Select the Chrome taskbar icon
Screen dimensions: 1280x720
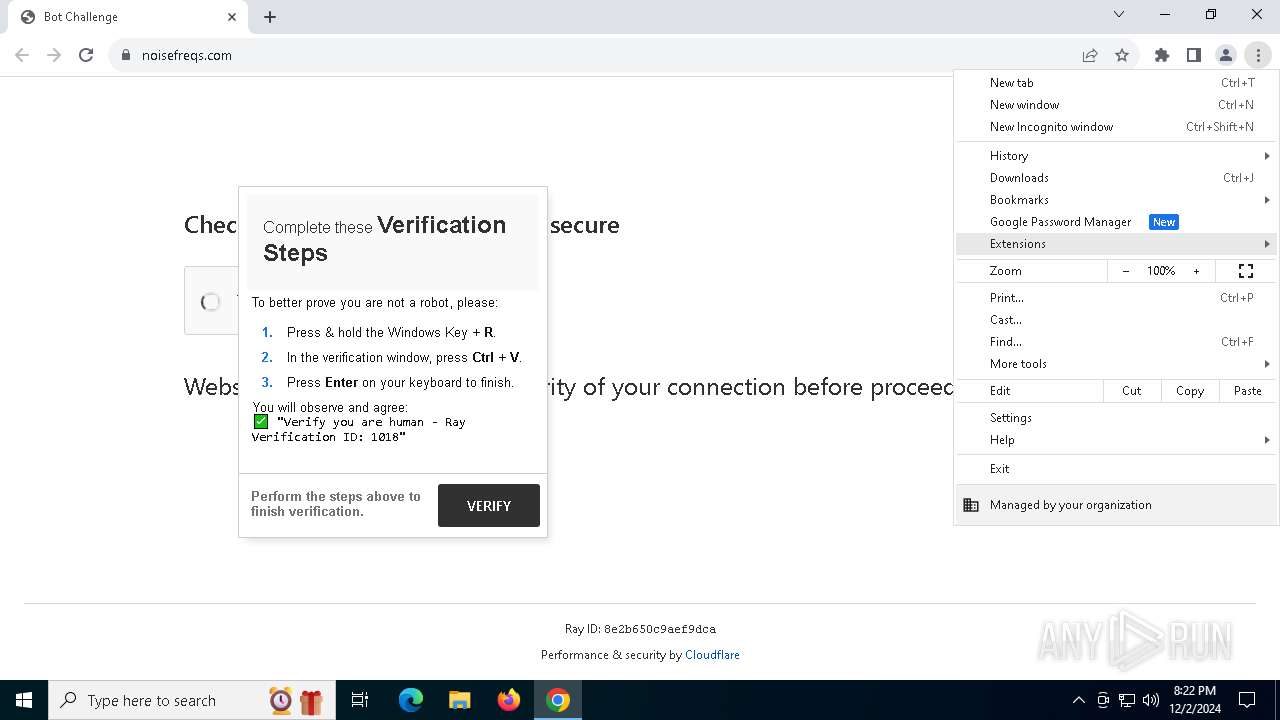coord(558,700)
